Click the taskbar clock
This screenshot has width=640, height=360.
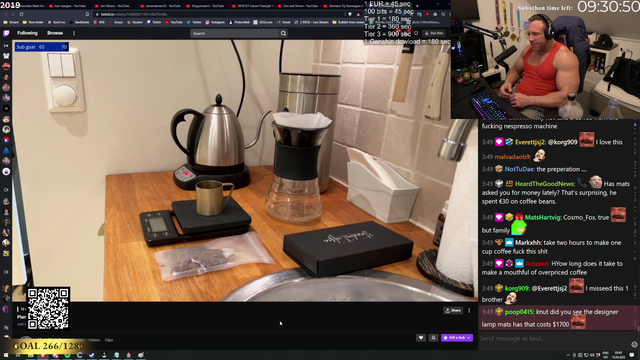pos(618,355)
